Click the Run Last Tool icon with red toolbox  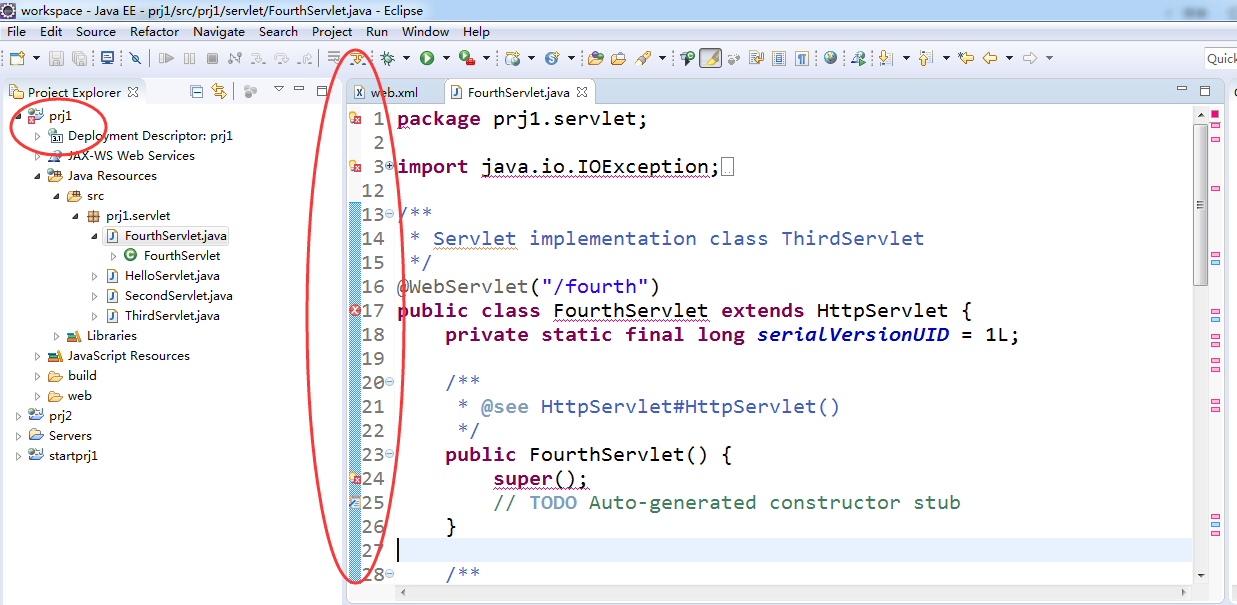point(466,58)
